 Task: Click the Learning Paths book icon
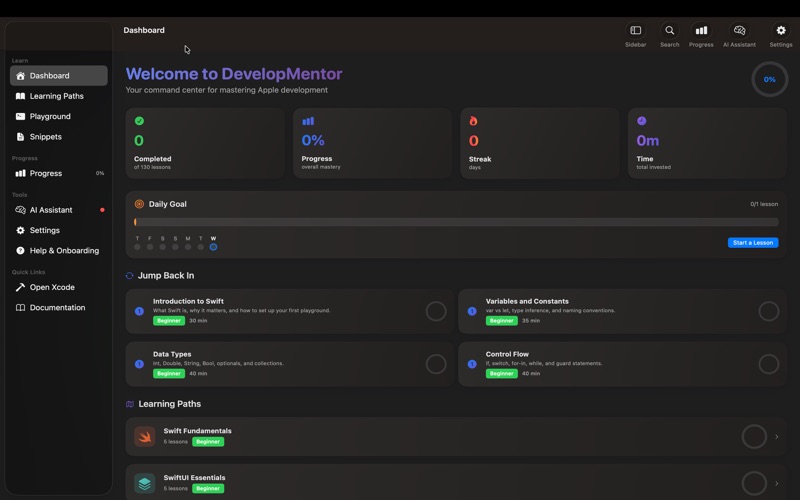[20, 96]
